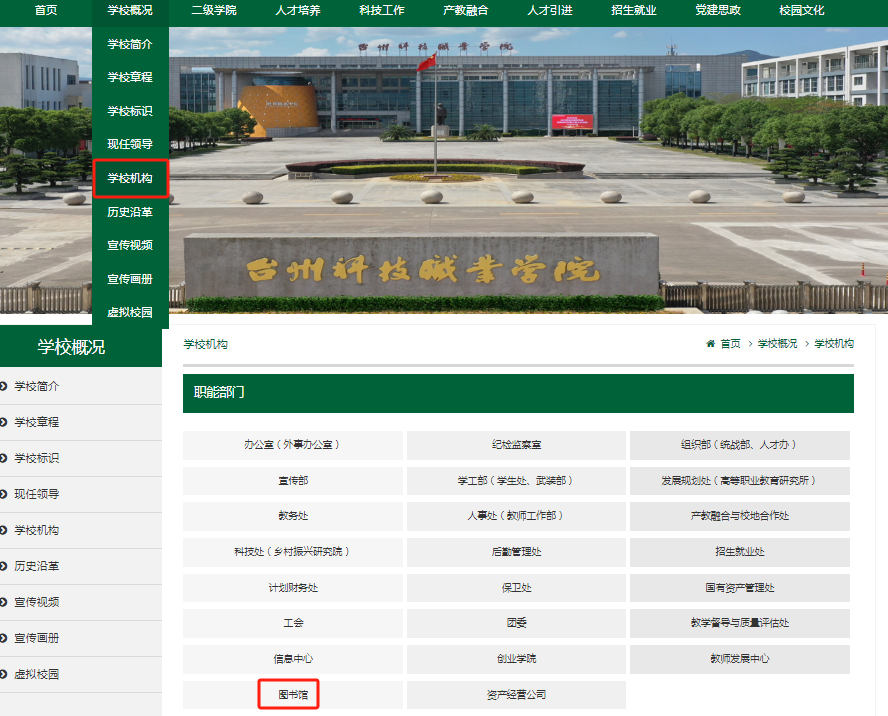Open the 首页 top navigation item
The height and width of the screenshot is (716, 888).
[46, 10]
